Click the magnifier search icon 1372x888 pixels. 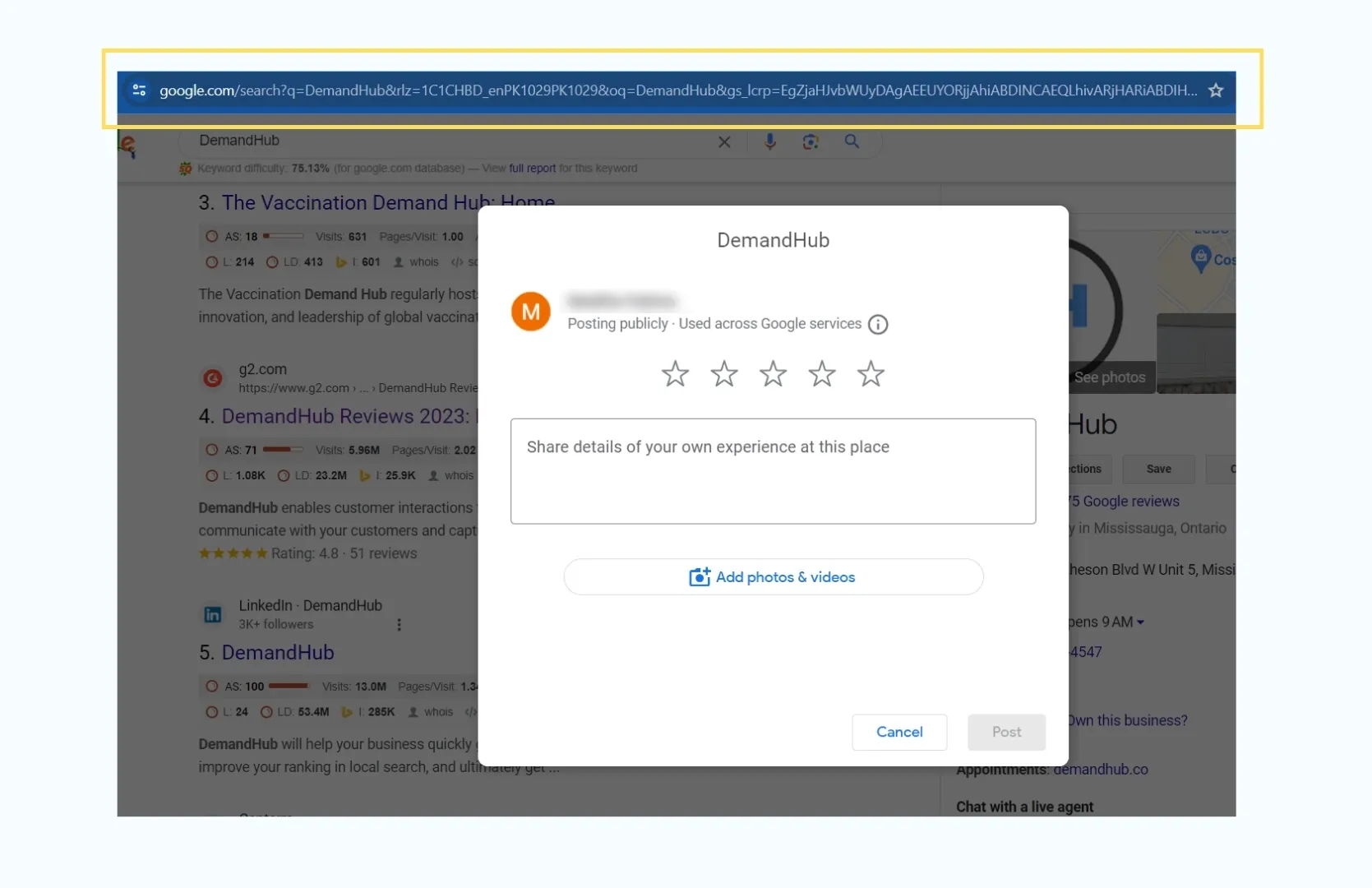coord(852,141)
